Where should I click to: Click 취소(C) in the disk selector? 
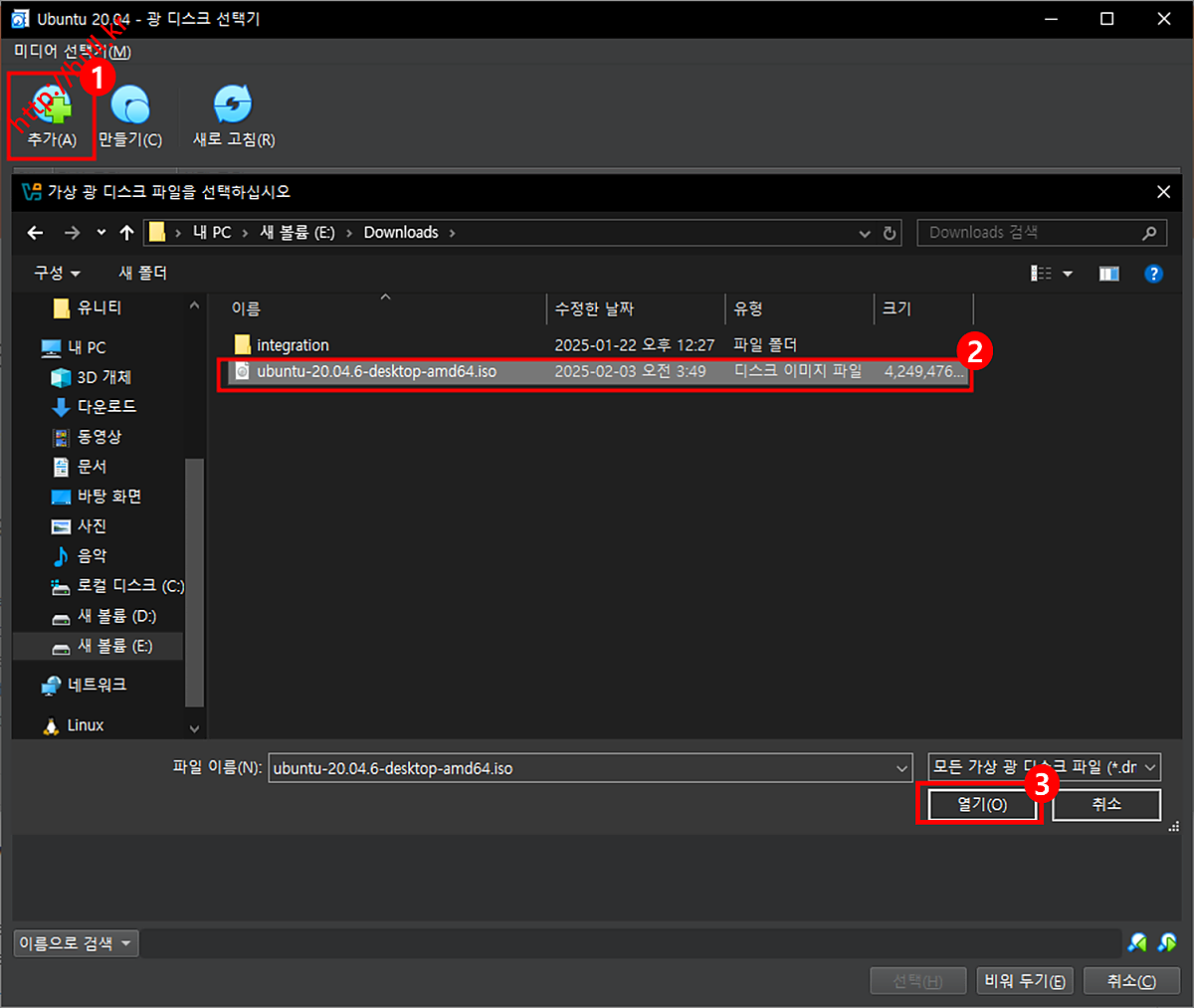(x=1131, y=981)
